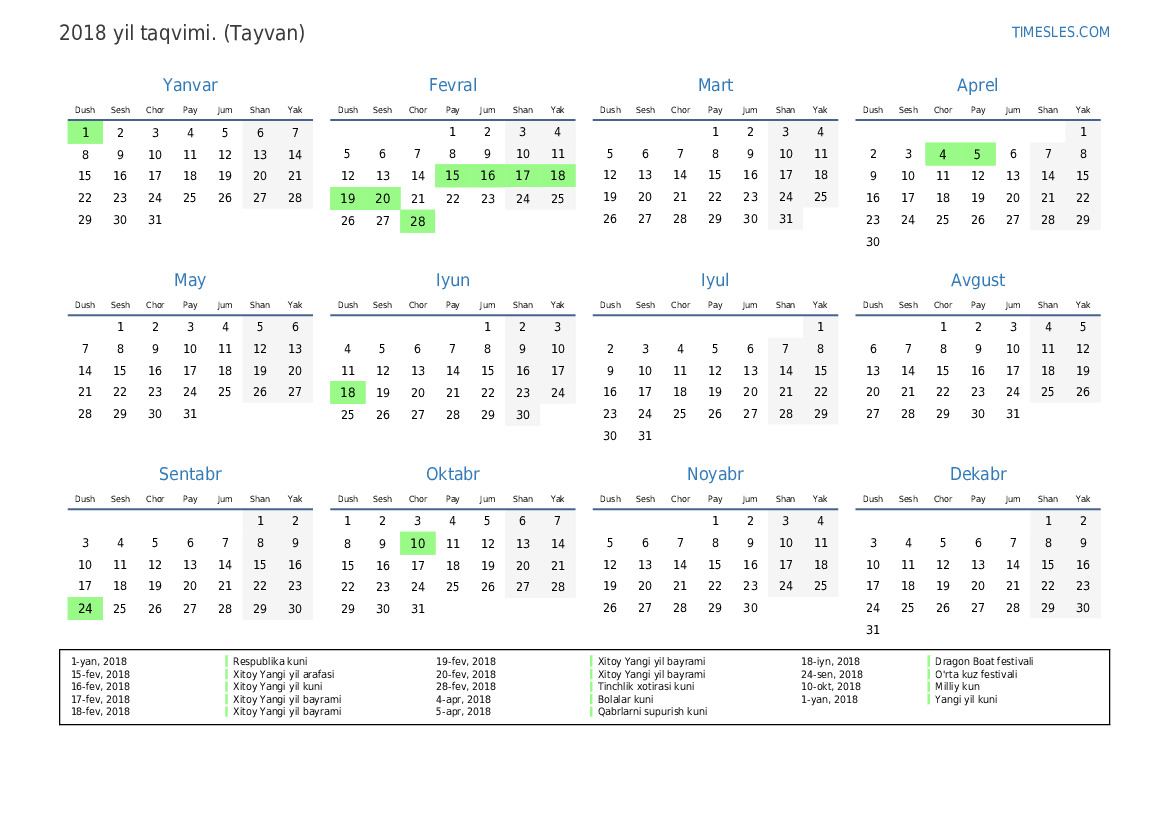Click legend date '20-fev, 2018'
Viewport: 1169px width, 827px height.
(466, 674)
